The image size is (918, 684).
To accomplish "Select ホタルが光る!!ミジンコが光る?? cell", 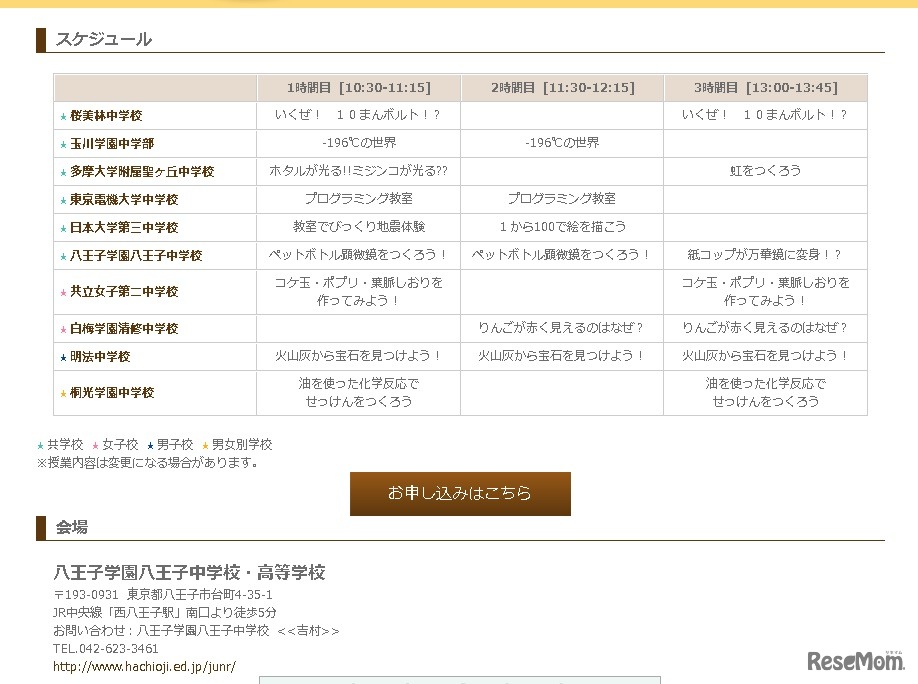I will tap(358, 171).
